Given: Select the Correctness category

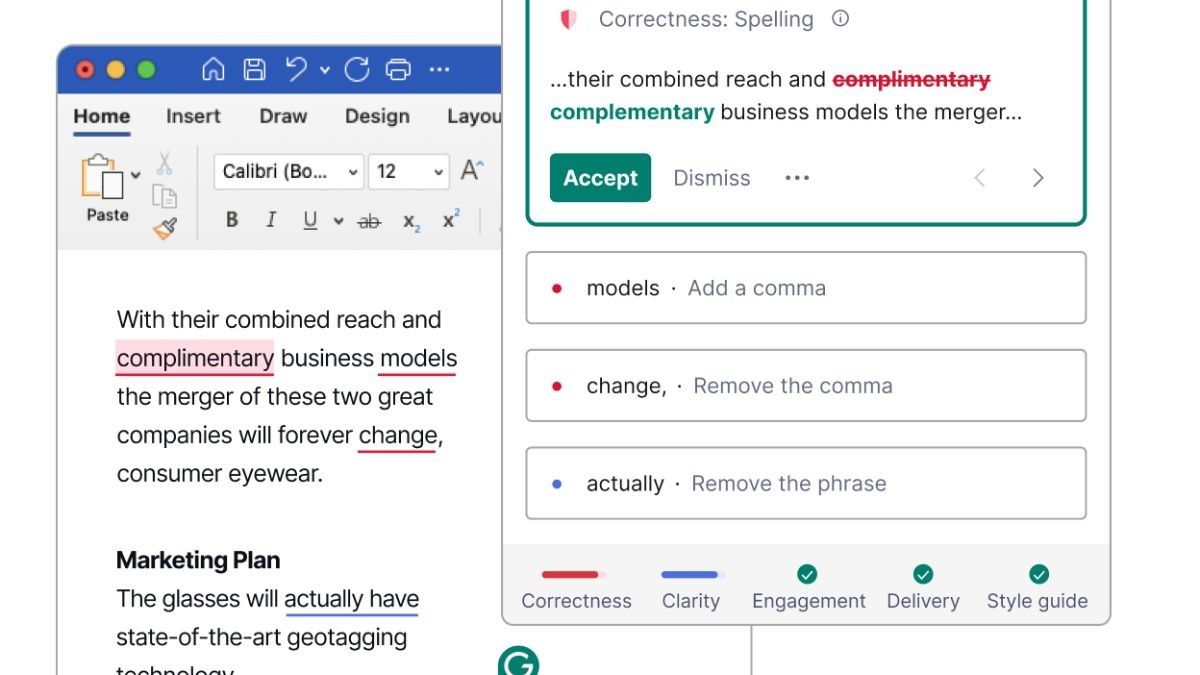Looking at the screenshot, I should click(x=576, y=590).
